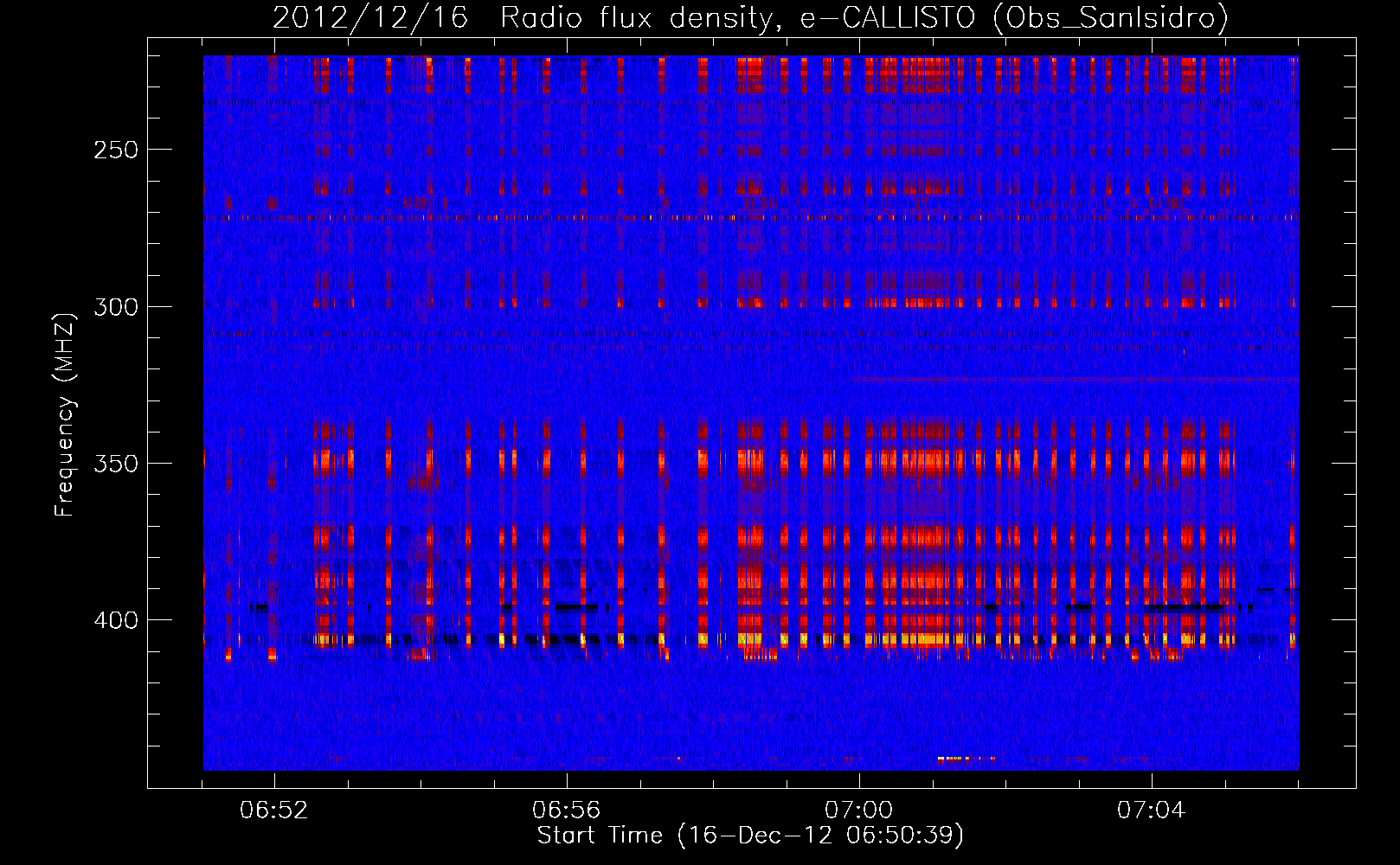Viewport: 1400px width, 865px height.
Task: Click the 07:04 time tick label
Action: [1152, 811]
